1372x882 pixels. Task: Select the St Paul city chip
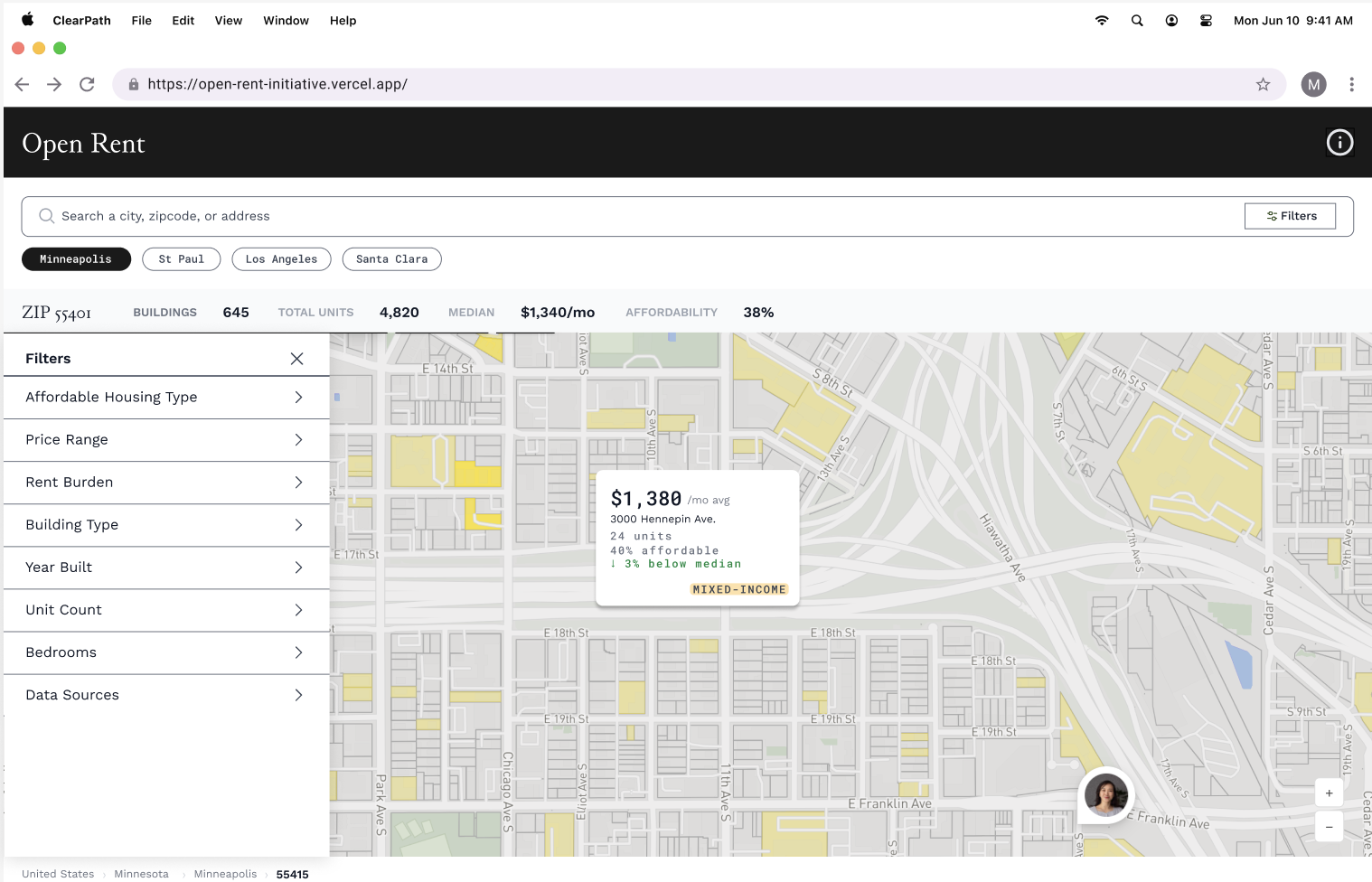coord(182,259)
